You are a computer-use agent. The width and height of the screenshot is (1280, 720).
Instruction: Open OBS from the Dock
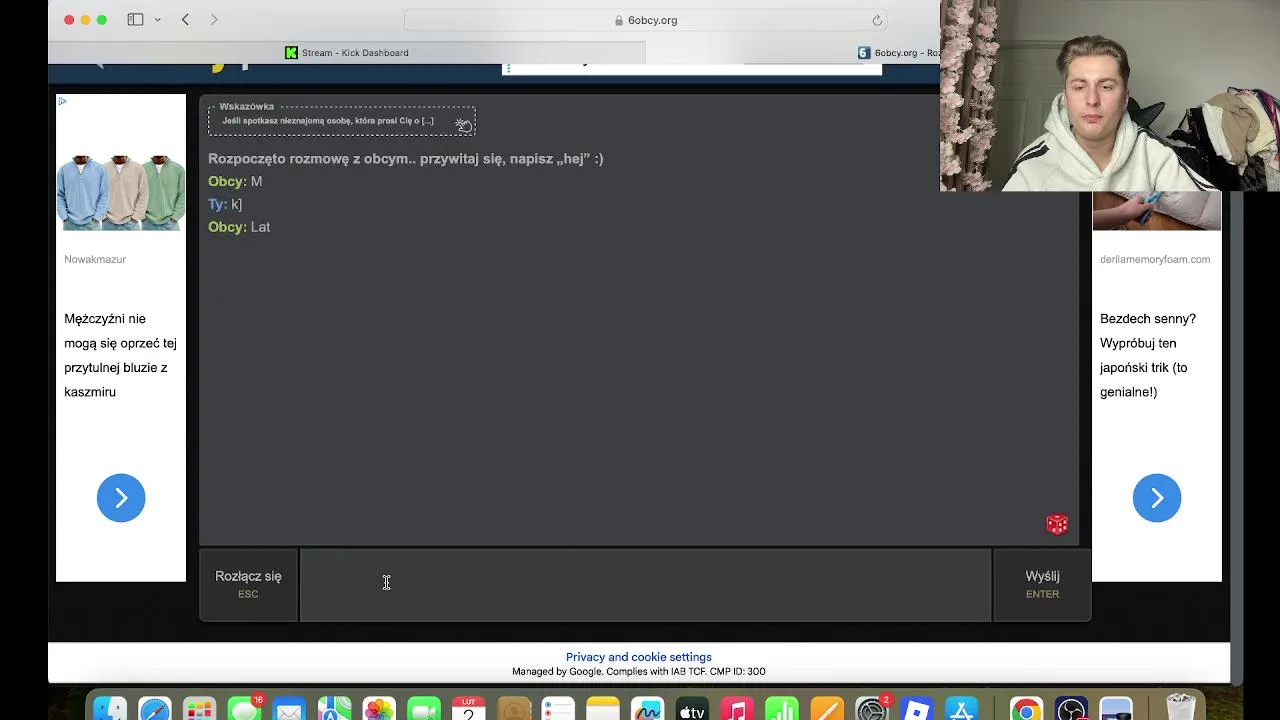point(1071,709)
